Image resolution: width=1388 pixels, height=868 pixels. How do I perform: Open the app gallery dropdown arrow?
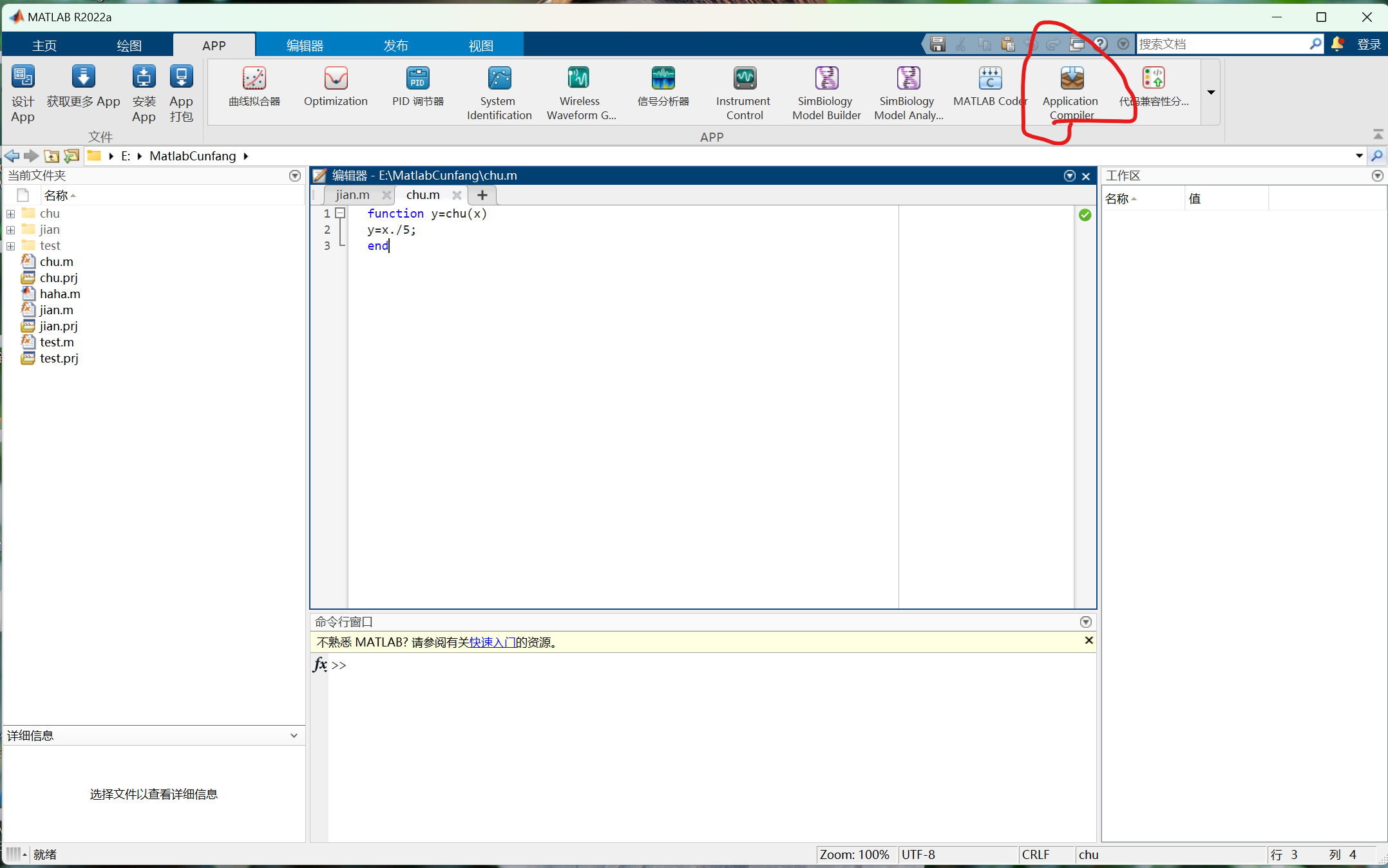1210,93
